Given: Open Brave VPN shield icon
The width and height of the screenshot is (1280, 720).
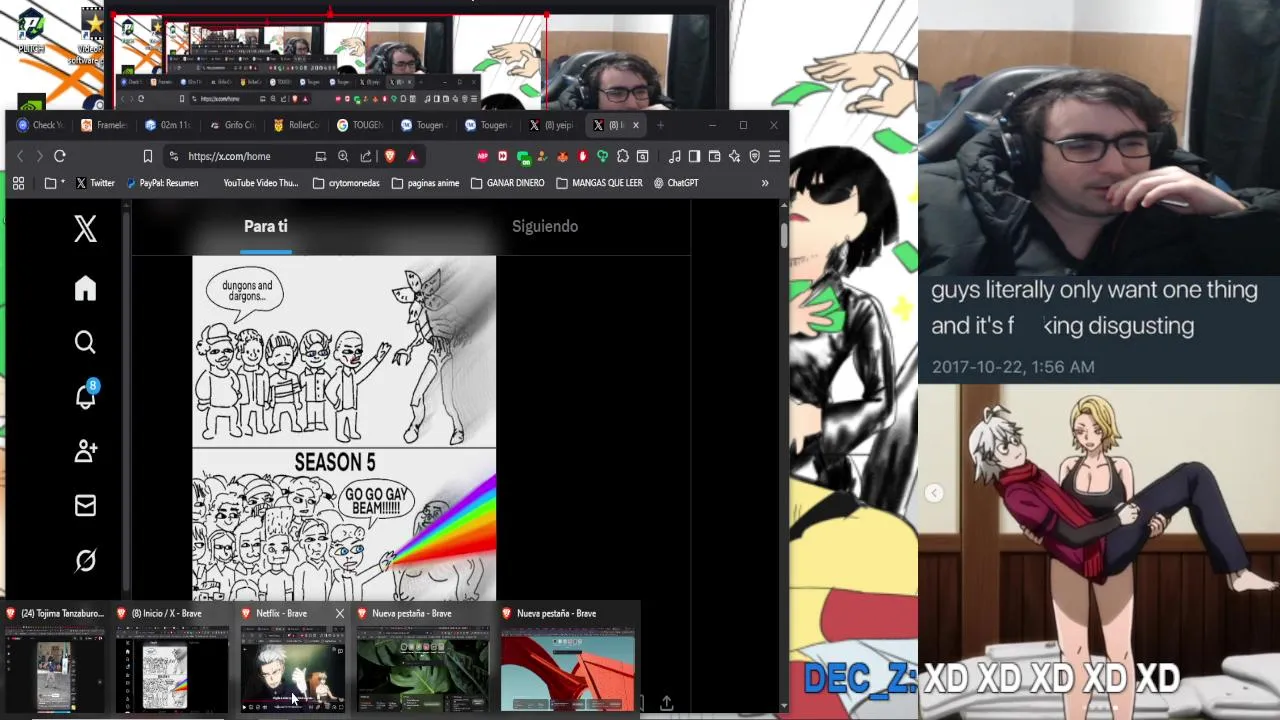Looking at the screenshot, I should (754, 156).
